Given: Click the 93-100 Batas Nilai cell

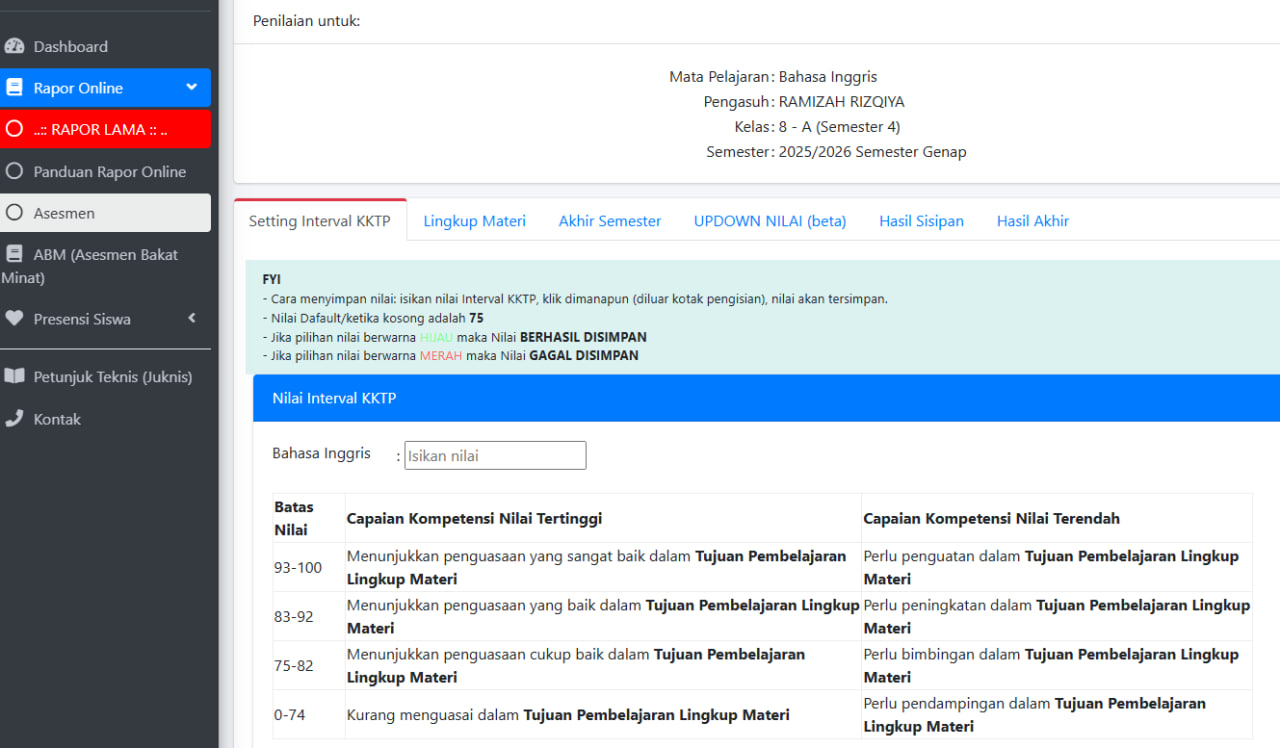Looking at the screenshot, I should click(x=309, y=567).
